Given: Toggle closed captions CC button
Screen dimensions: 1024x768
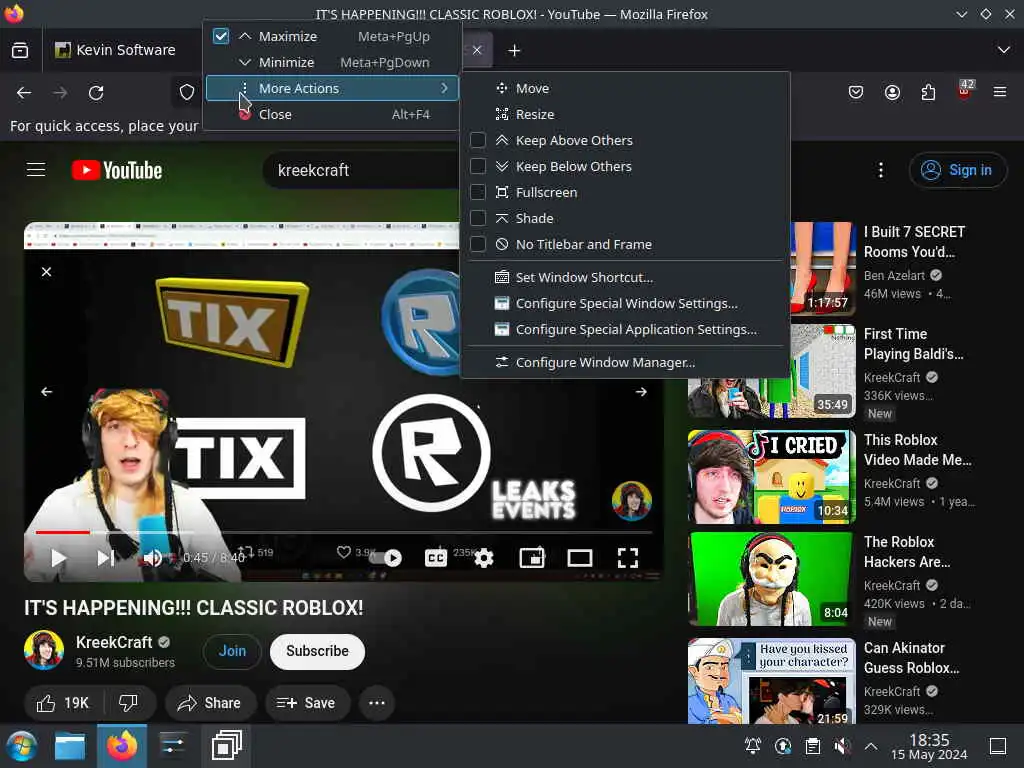Looking at the screenshot, I should [x=436, y=558].
